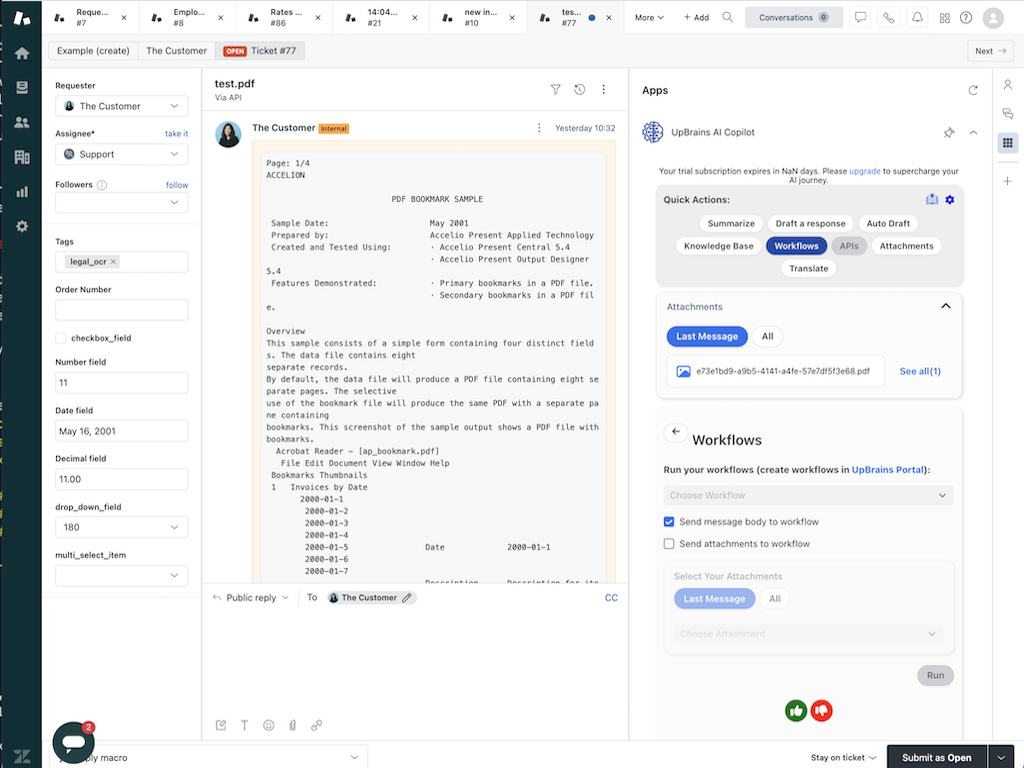Click the See all(1) link
The image size is (1024, 768).
(920, 372)
